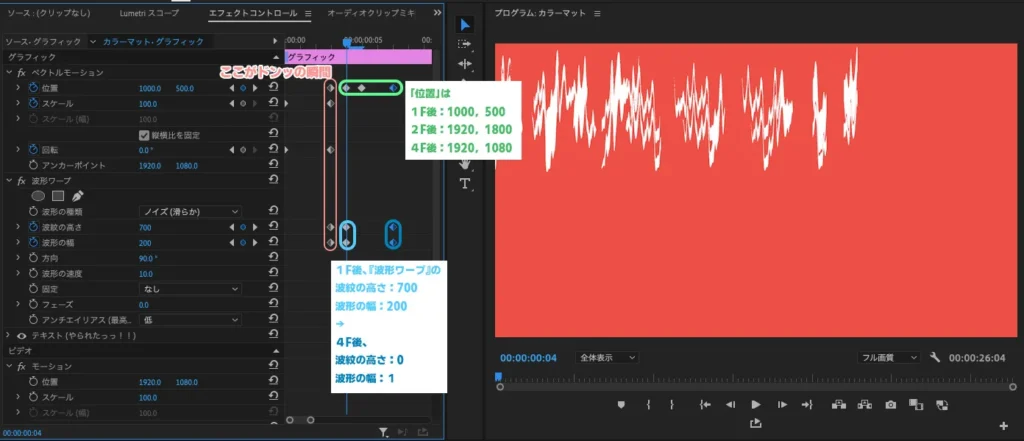Collapse the ベクトルモーション effect group
This screenshot has height=441, width=1024.
(x=8, y=73)
